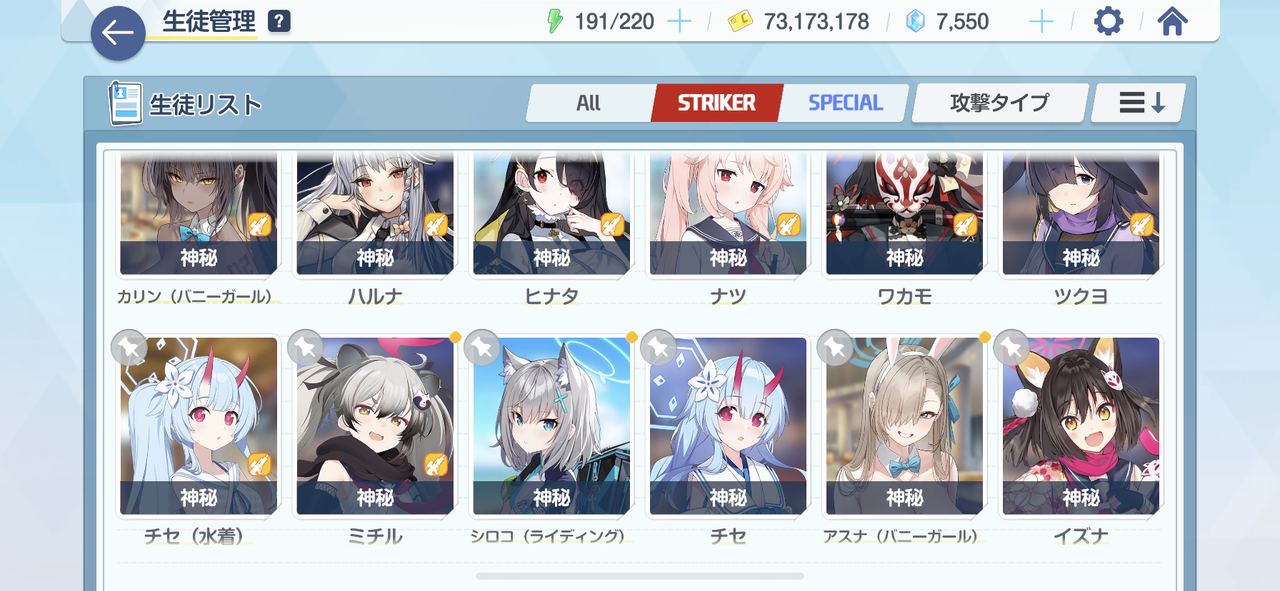Switch to the All tab
Image resolution: width=1280 pixels, height=591 pixels.
tap(589, 103)
